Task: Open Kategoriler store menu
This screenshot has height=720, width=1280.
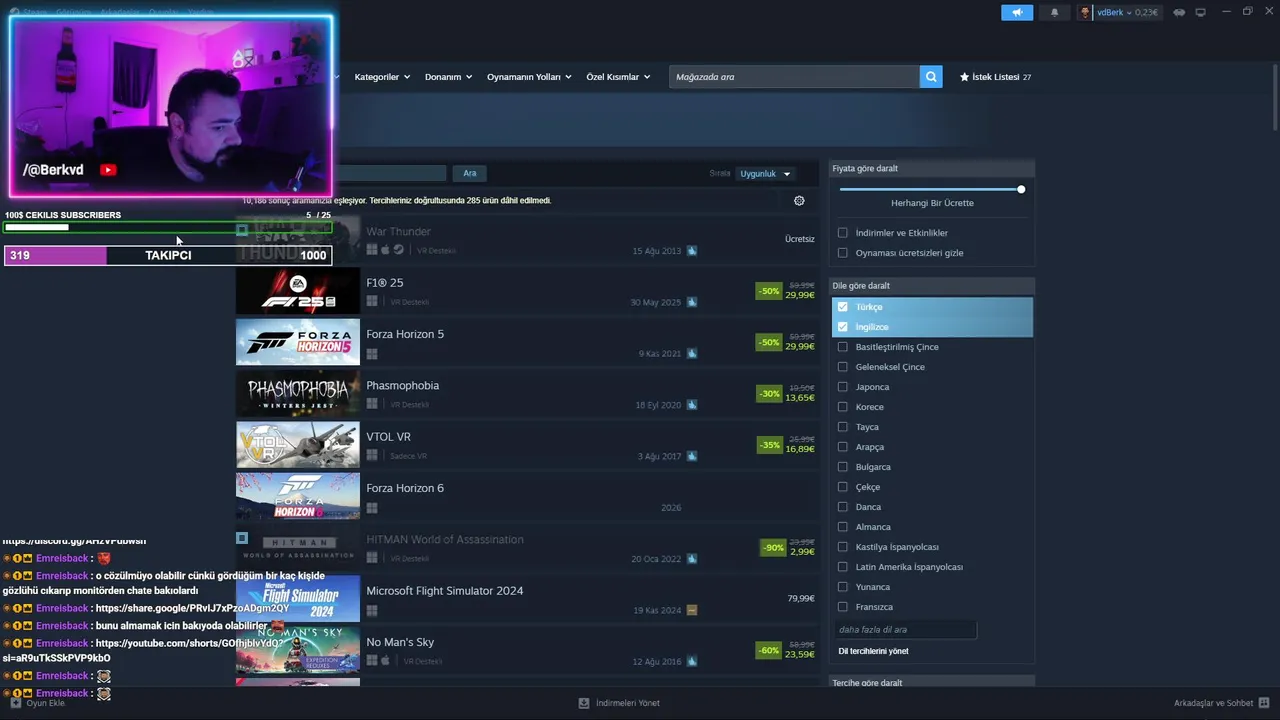Action: 382,77
